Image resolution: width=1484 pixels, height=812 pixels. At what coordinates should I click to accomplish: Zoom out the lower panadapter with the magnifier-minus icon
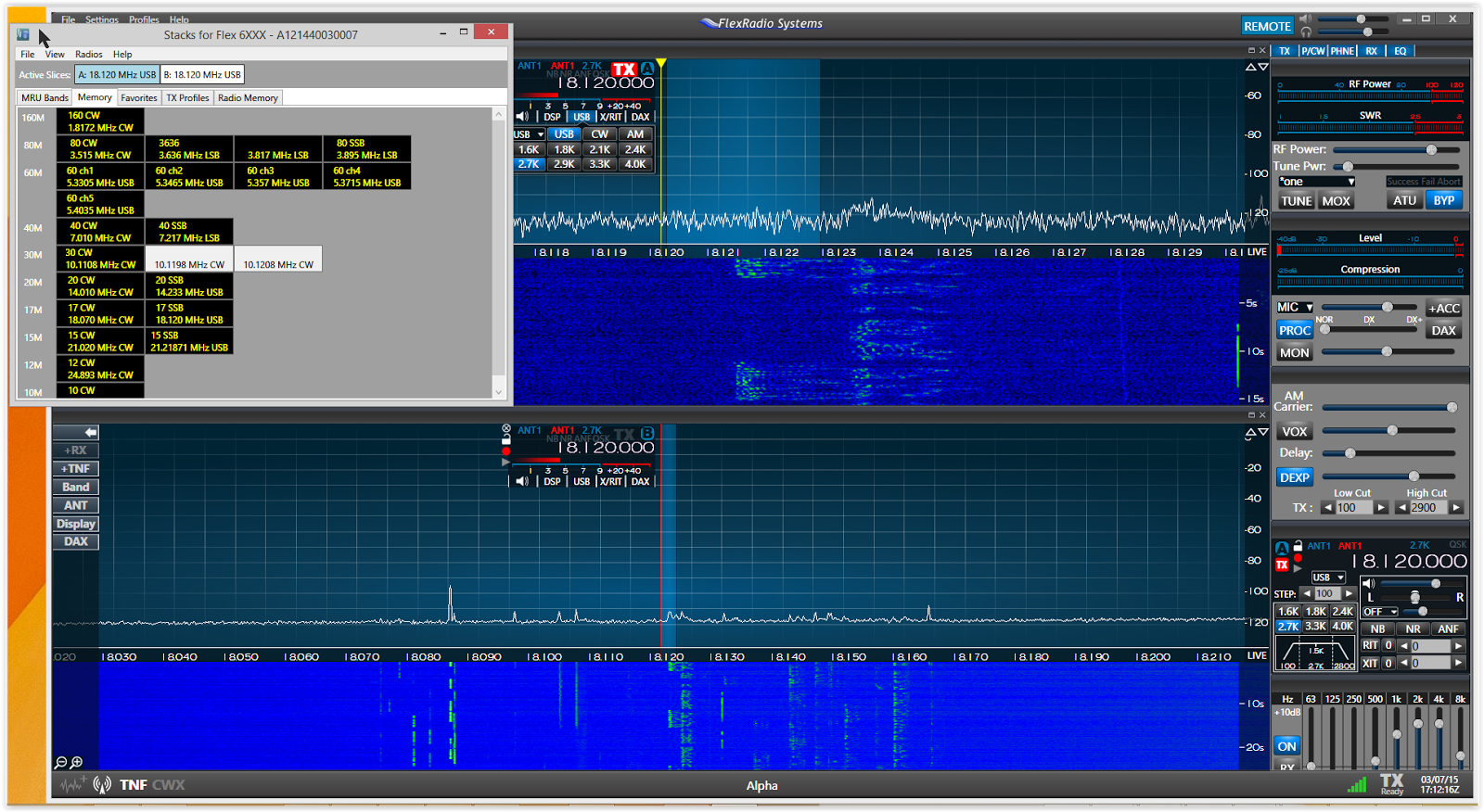[x=60, y=762]
